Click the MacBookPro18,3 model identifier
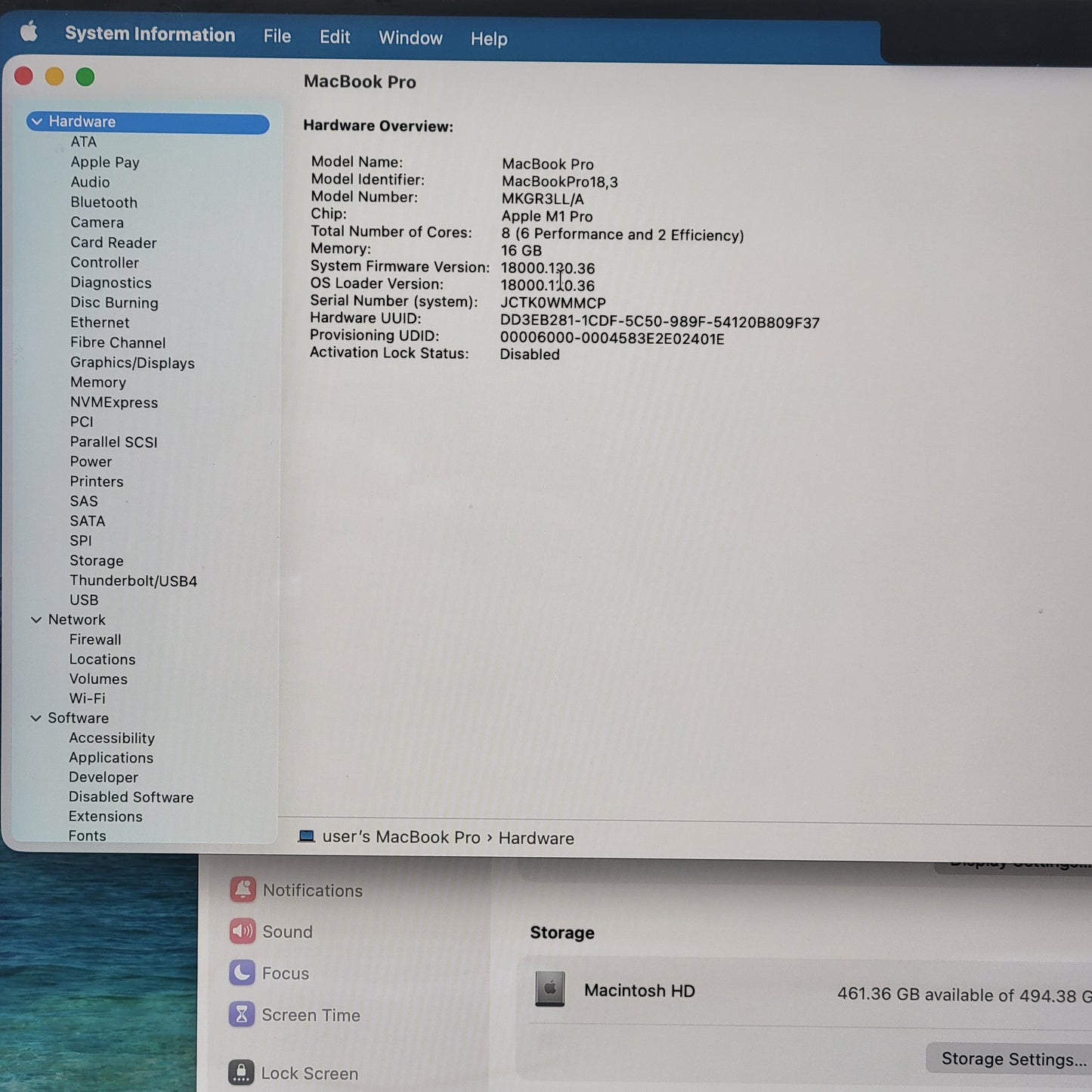Screen dimensions: 1092x1092 coord(560,181)
